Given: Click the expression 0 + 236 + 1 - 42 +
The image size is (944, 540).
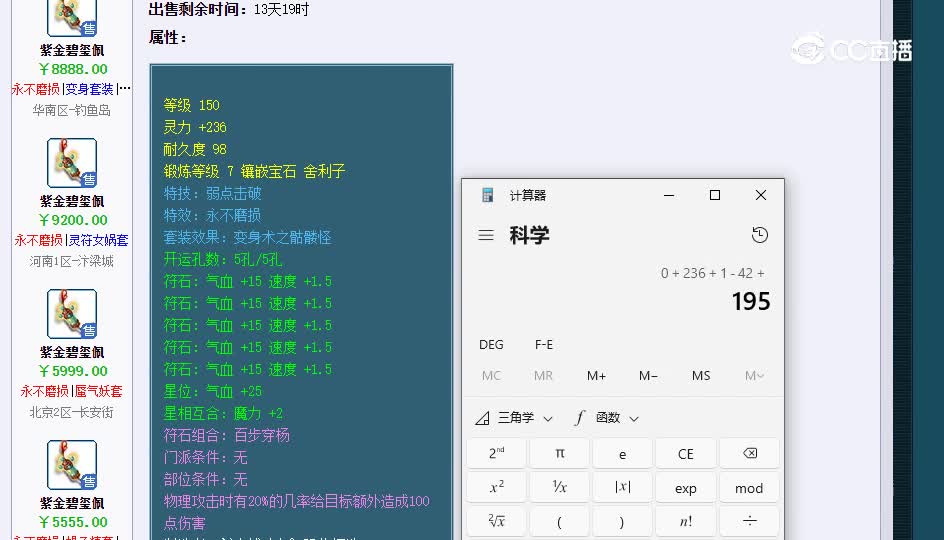Looking at the screenshot, I should click(713, 273).
